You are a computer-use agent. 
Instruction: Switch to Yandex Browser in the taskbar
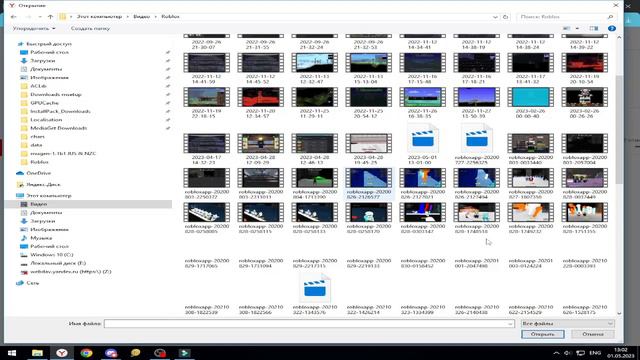coord(62,353)
